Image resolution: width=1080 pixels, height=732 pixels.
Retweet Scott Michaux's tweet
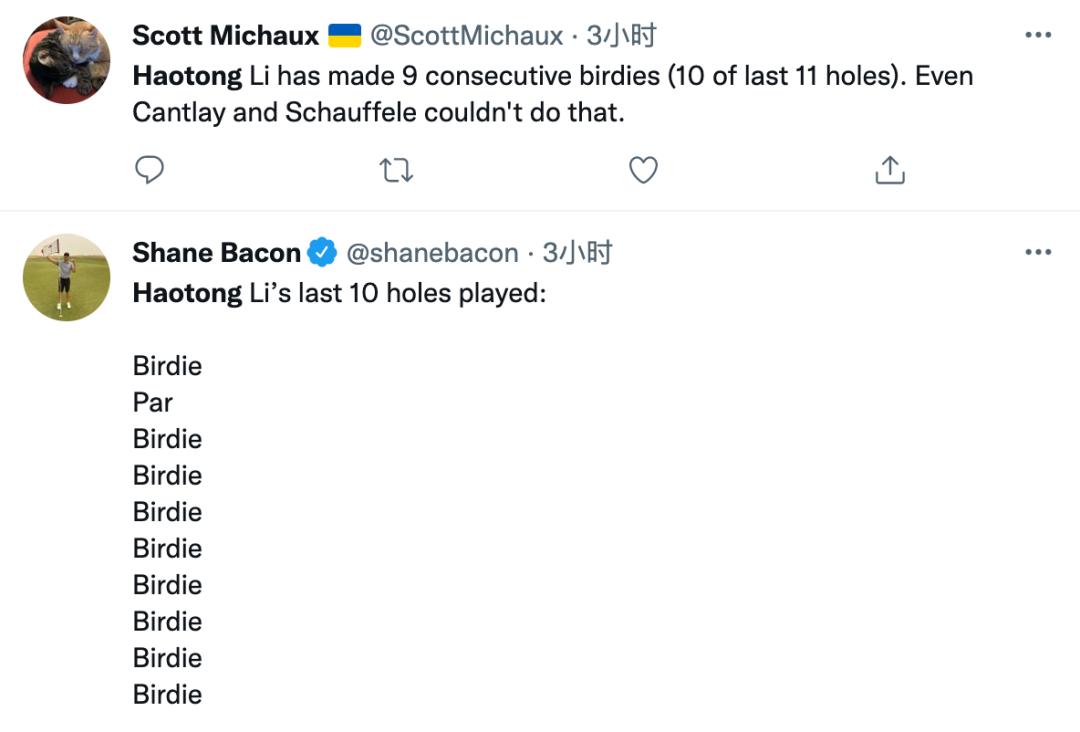click(397, 171)
